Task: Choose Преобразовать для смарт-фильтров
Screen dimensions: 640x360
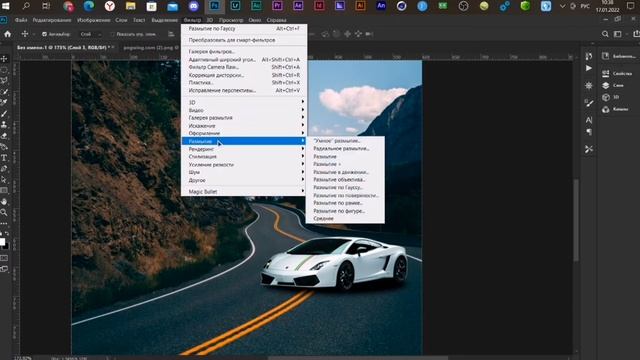Action: (244, 40)
